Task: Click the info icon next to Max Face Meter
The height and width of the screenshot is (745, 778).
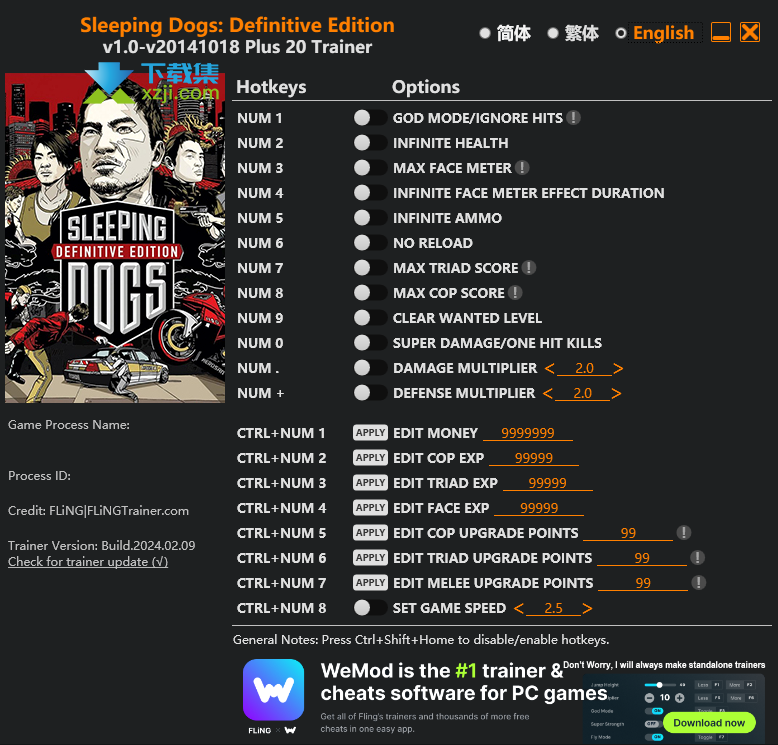Action: pyautogui.click(x=521, y=168)
